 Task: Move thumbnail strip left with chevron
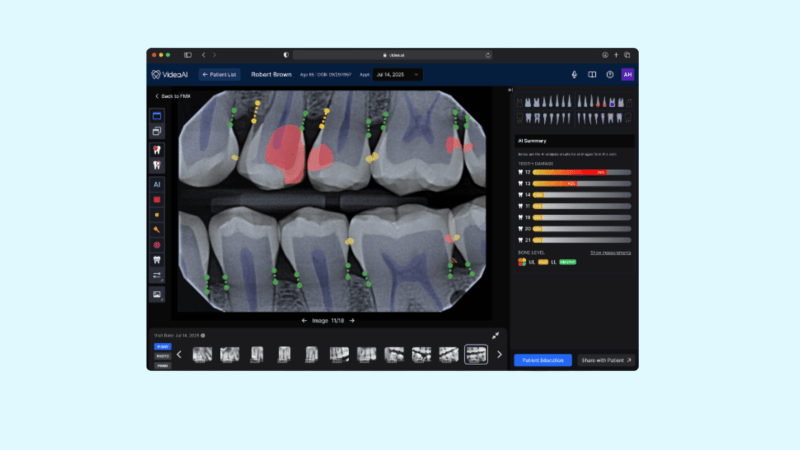(x=179, y=355)
